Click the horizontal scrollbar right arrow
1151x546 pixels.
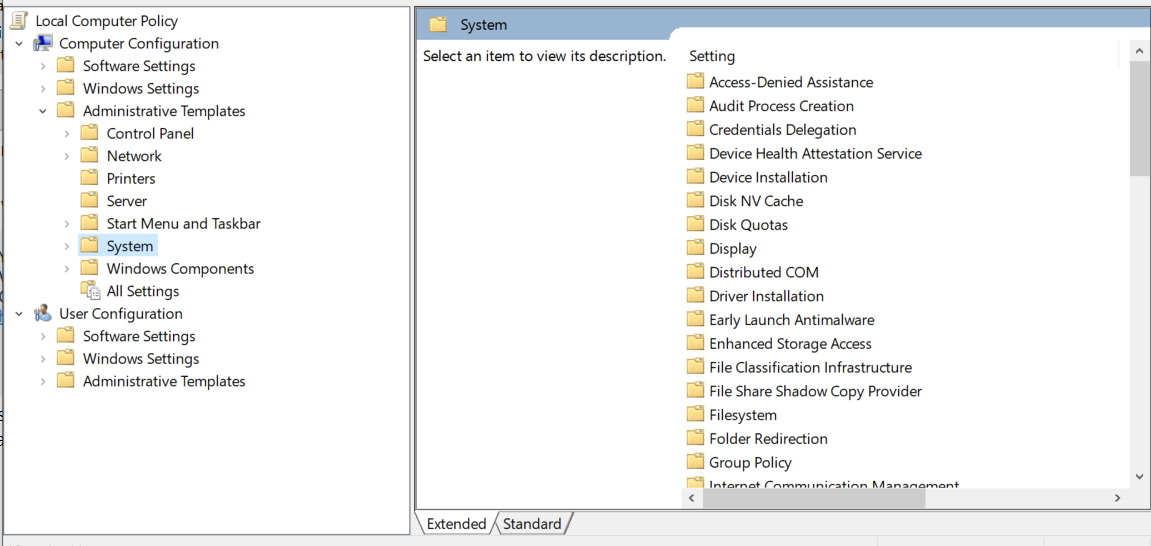click(x=1117, y=498)
